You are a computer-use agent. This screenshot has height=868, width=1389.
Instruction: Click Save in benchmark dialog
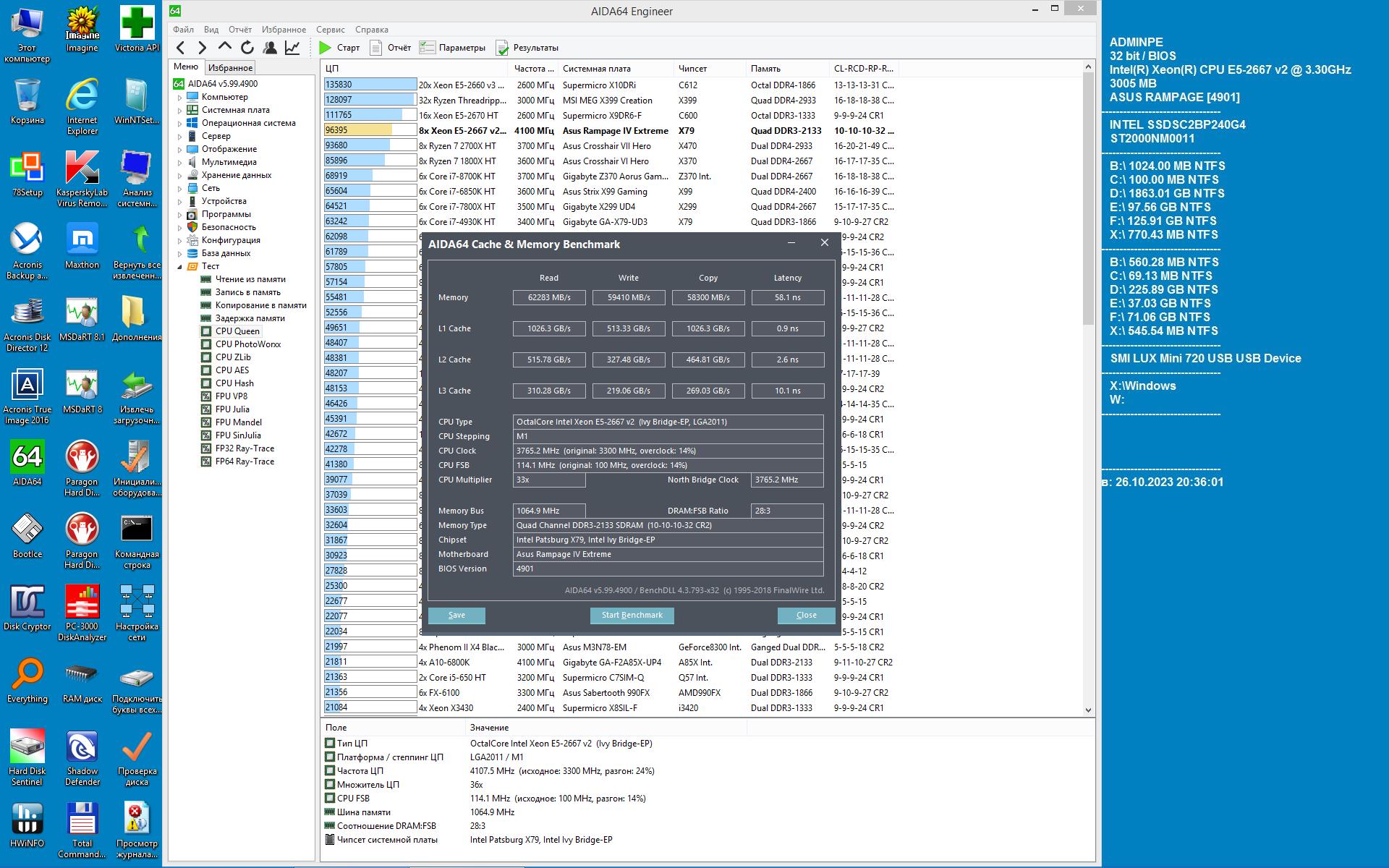(x=456, y=616)
